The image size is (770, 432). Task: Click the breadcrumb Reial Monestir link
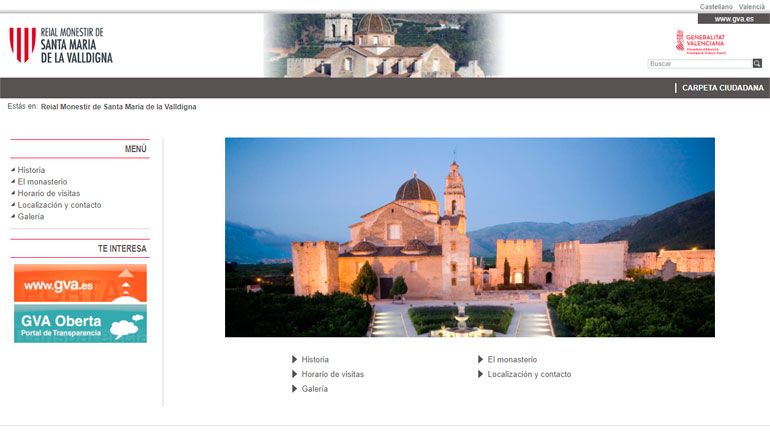[118, 106]
